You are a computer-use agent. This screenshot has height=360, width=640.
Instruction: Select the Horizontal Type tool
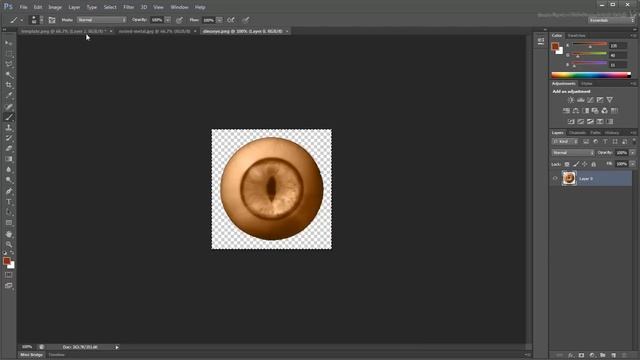[x=9, y=202]
